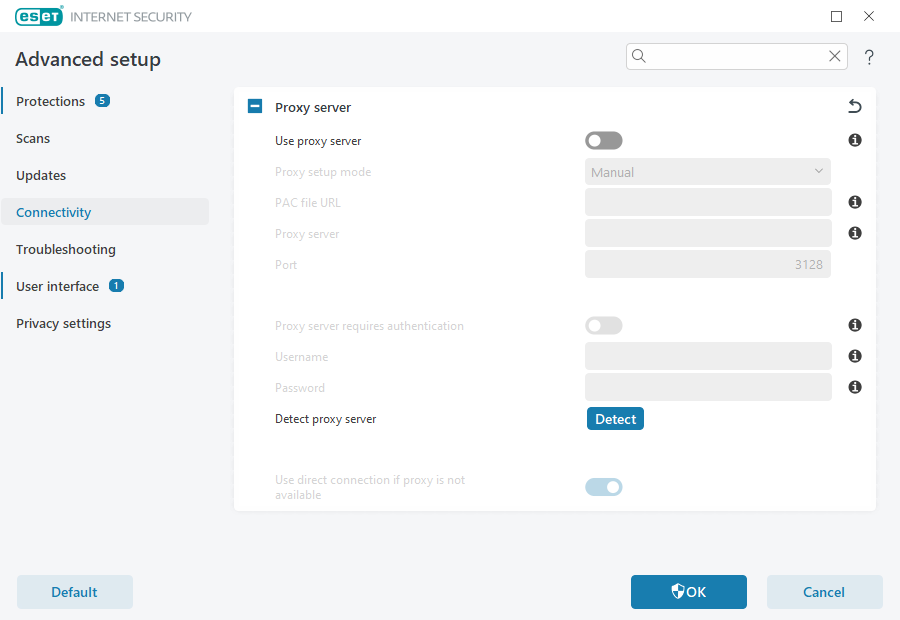
Task: Show info for Password field
Action: click(x=855, y=388)
